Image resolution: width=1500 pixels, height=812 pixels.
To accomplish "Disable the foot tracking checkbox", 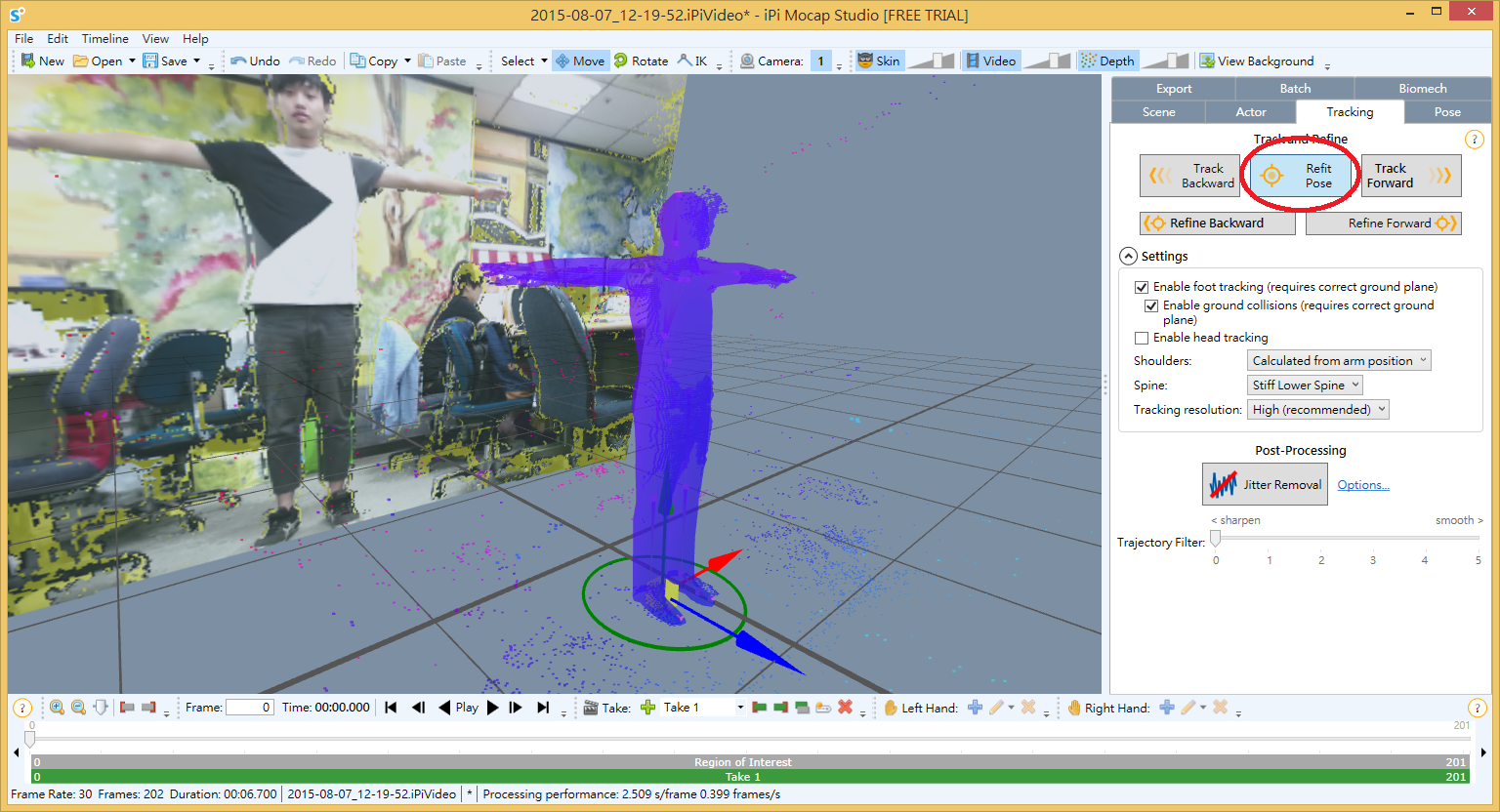I will tap(1142, 287).
